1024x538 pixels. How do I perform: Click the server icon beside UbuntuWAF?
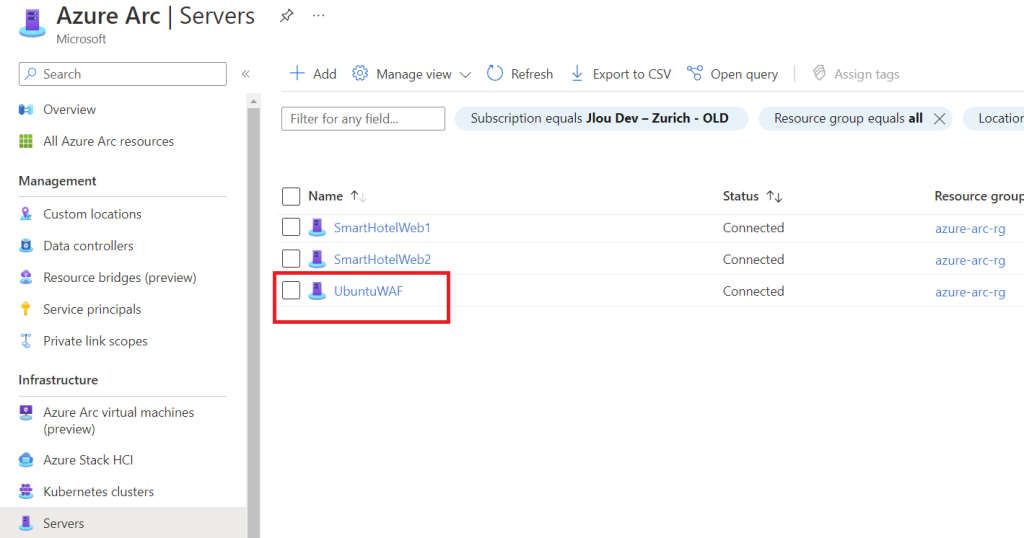[x=317, y=291]
